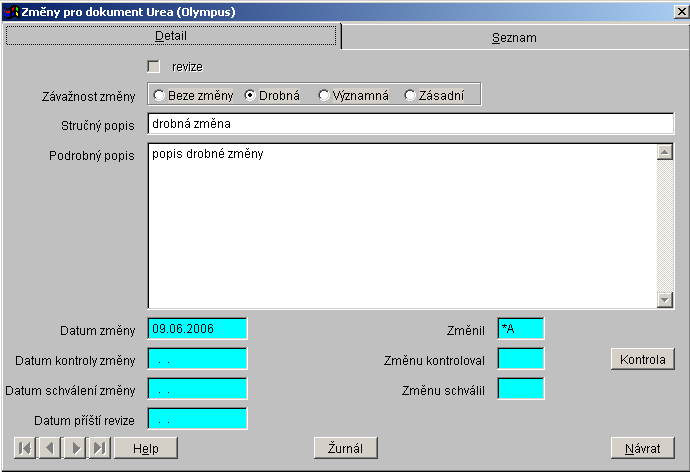Pick the Drobná radio option
This screenshot has width=690, height=472.
point(250,96)
